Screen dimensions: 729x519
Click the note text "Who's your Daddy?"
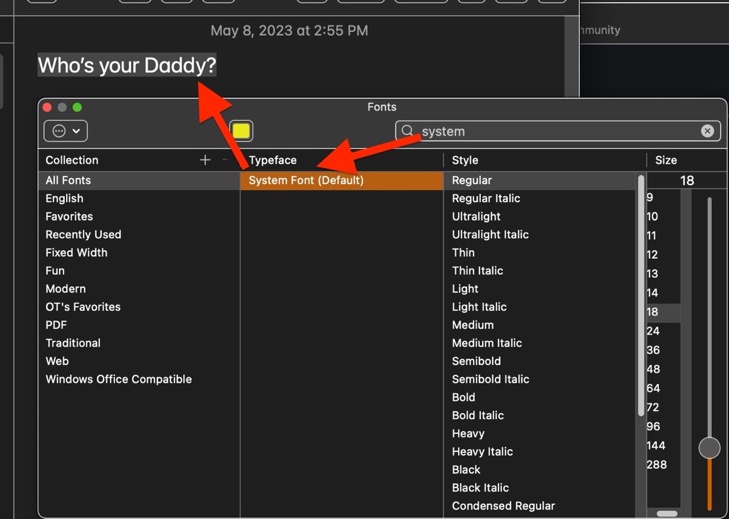tap(127, 66)
